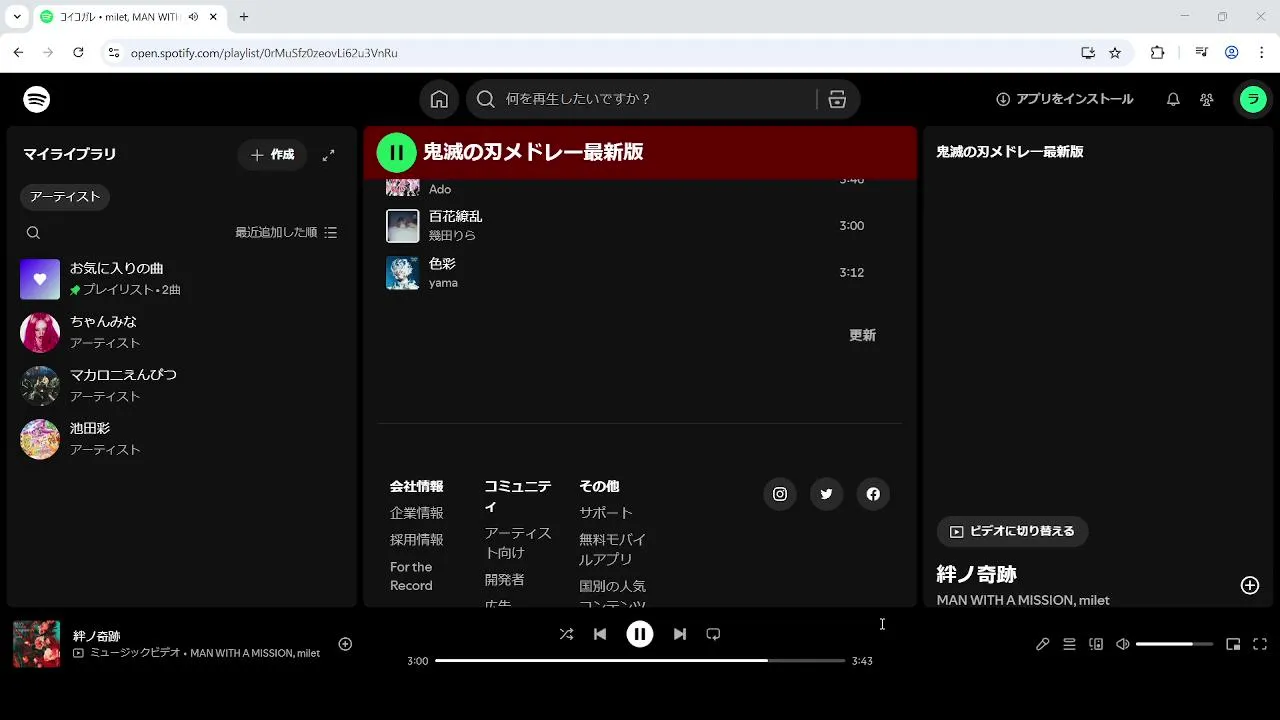Viewport: 1280px width, 720px height.
Task: Open browser three-dot menu
Action: (1260, 52)
